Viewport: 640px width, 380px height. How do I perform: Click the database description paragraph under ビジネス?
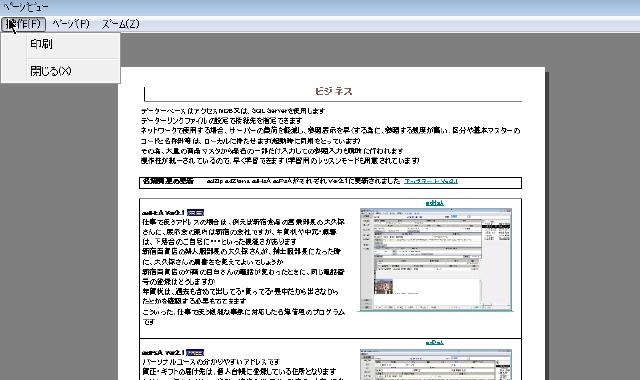point(331,136)
